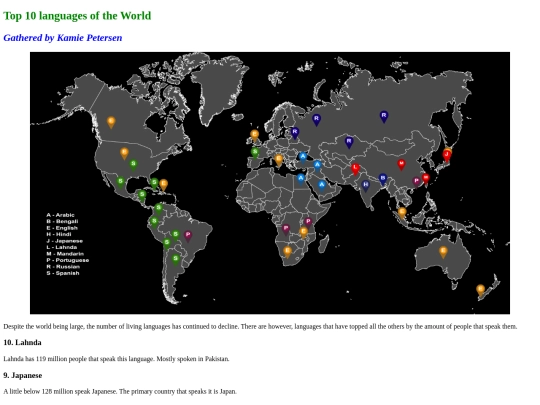The height and width of the screenshot is (405, 540).
Task: Click the green Spanish pin over Spain
Action: tap(255, 153)
